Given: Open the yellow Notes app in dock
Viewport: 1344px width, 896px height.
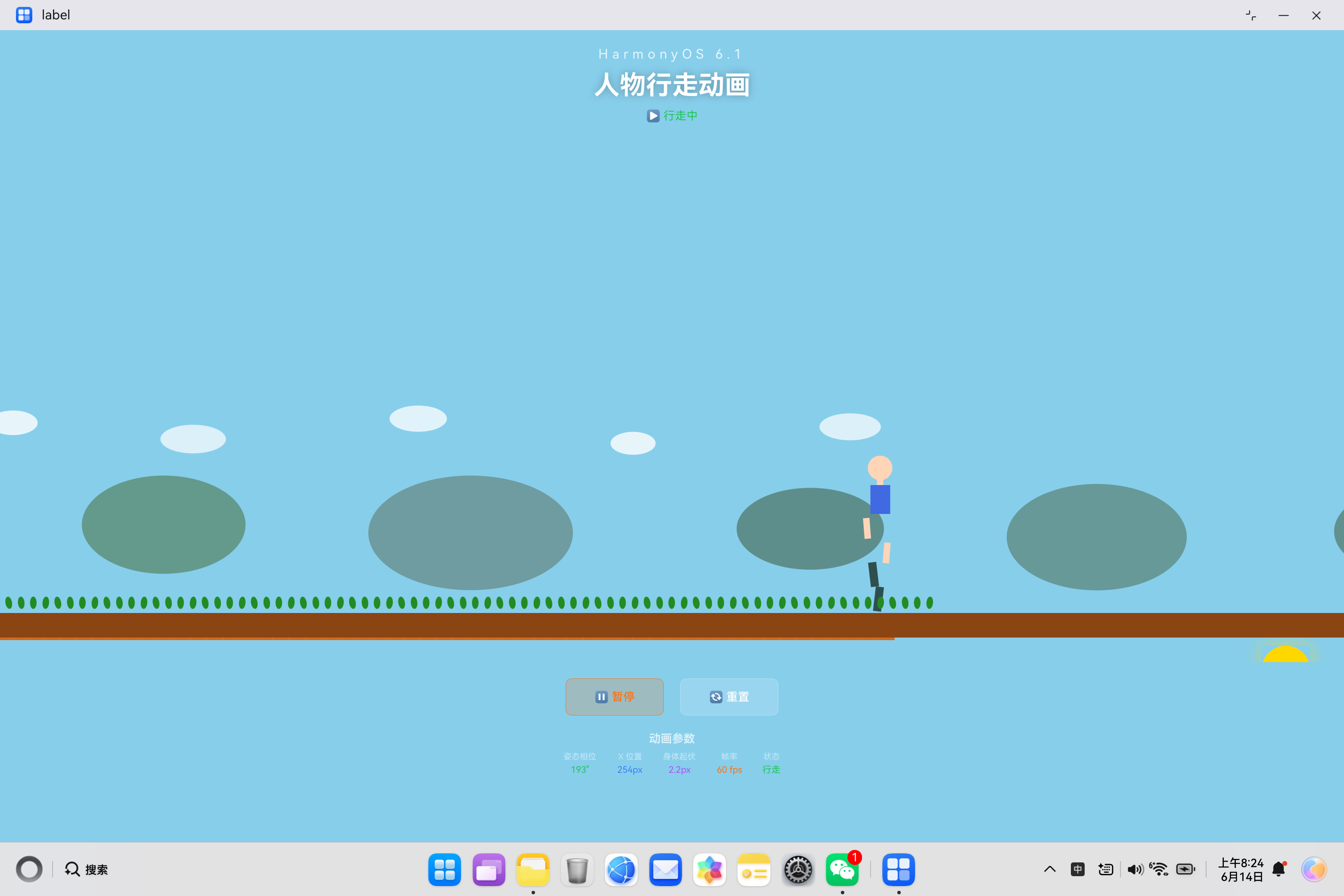Looking at the screenshot, I should point(754,870).
